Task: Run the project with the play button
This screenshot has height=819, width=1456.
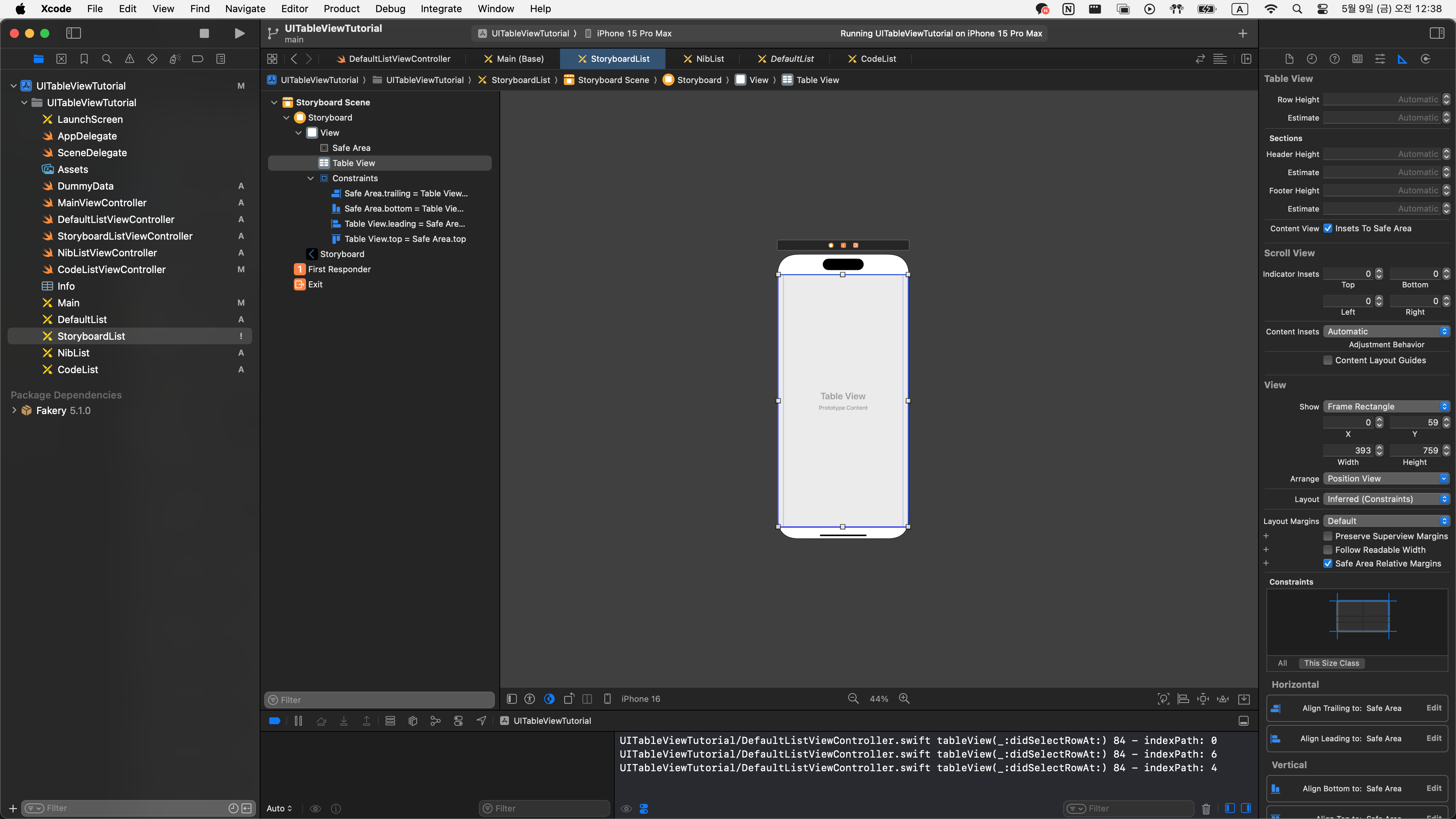Action: tap(240, 33)
